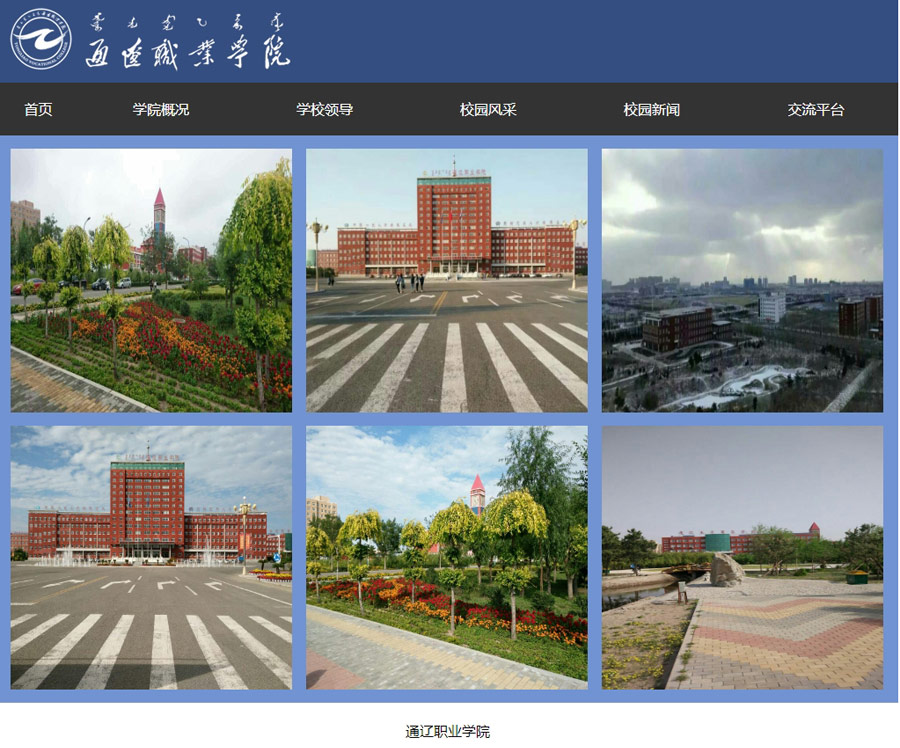Click the clock tower in top-left photo
The image size is (900, 748).
pyautogui.click(x=159, y=212)
